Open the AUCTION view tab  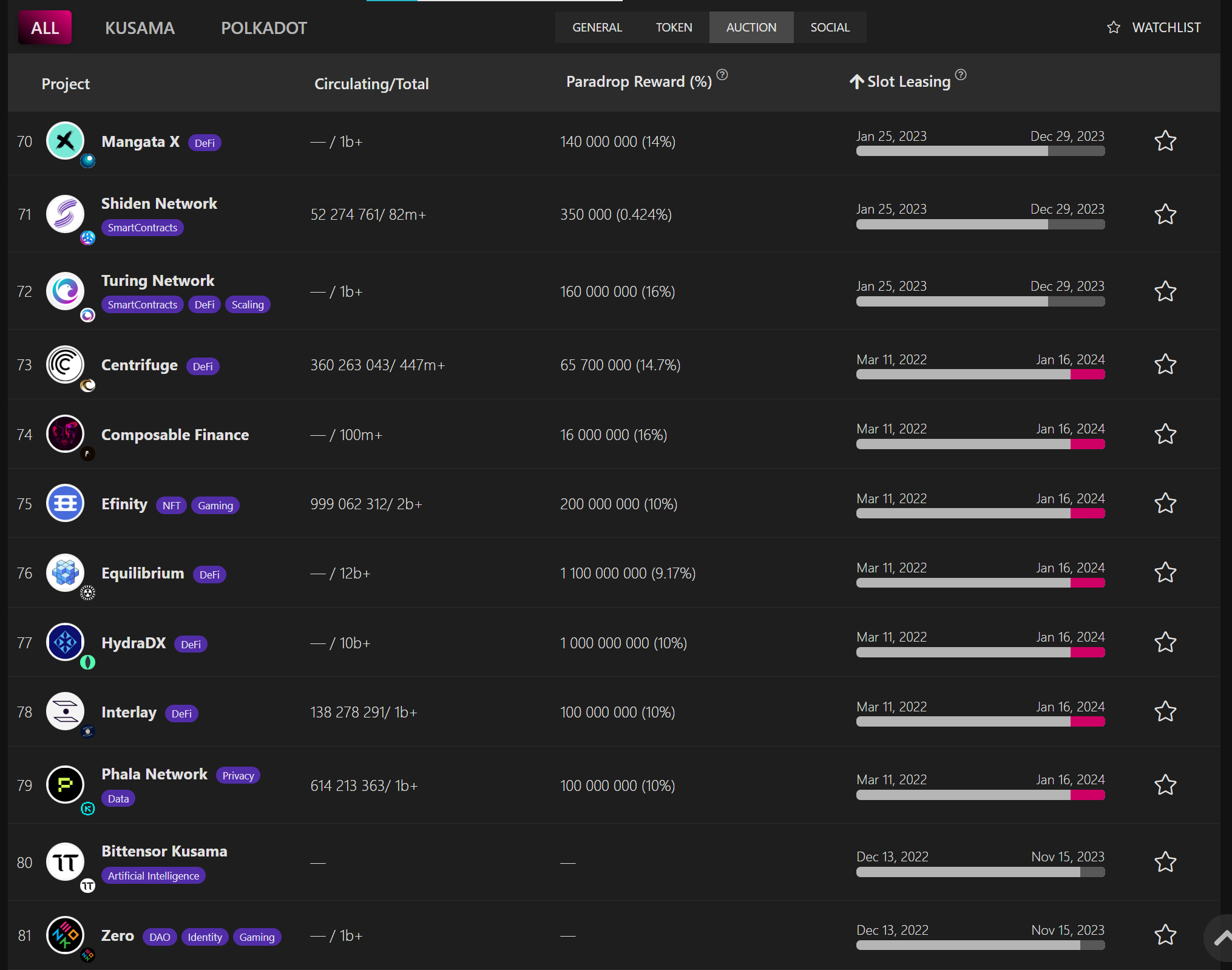(x=751, y=27)
